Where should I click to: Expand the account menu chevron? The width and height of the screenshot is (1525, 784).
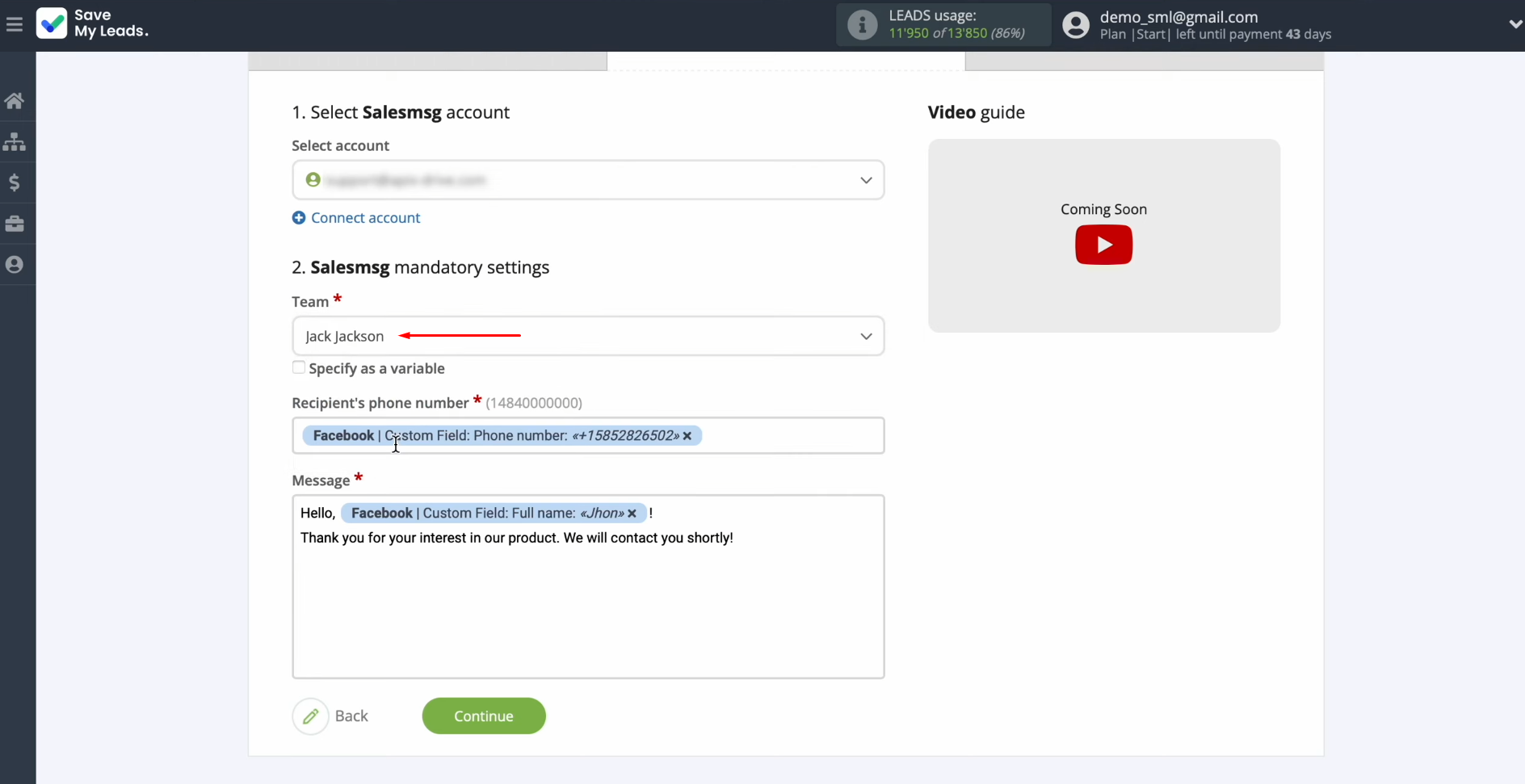click(x=1515, y=24)
